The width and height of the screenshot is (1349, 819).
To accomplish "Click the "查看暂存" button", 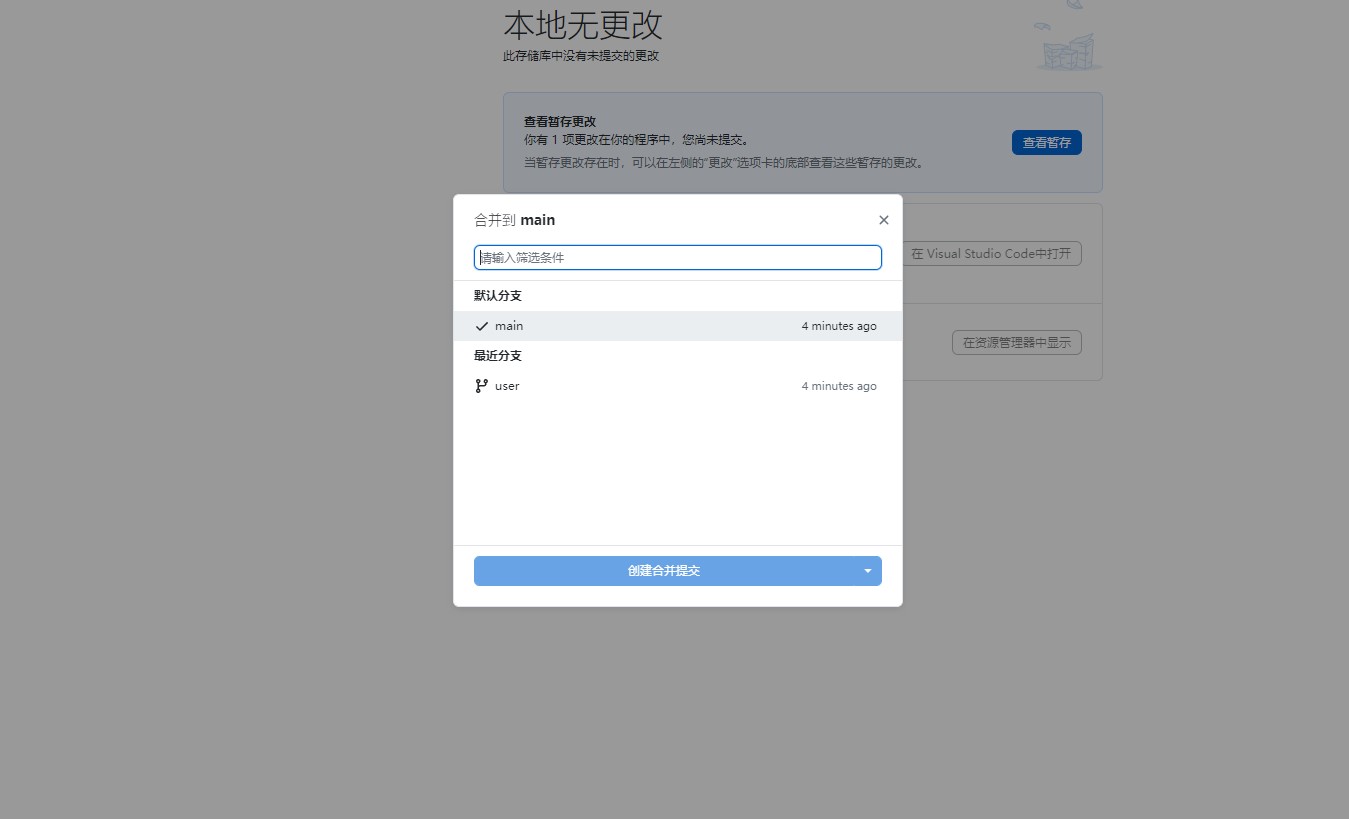I will coord(1046,142).
